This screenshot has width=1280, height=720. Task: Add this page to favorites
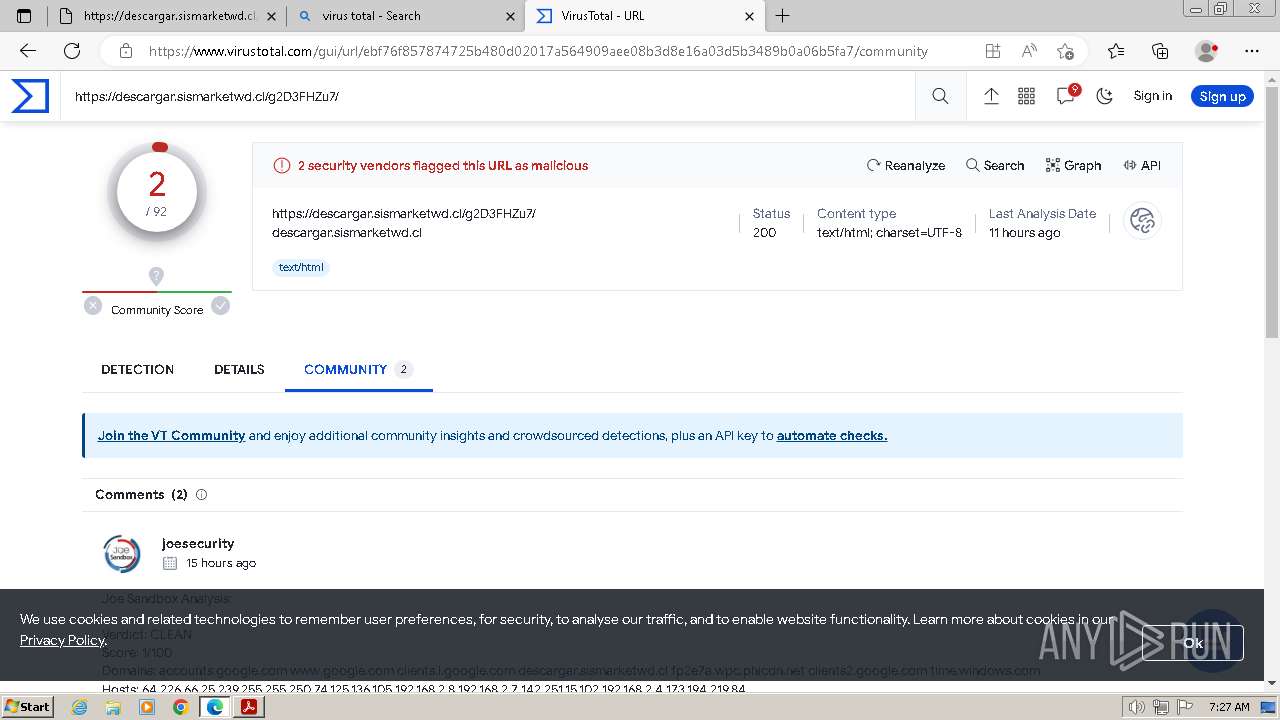[x=1065, y=51]
